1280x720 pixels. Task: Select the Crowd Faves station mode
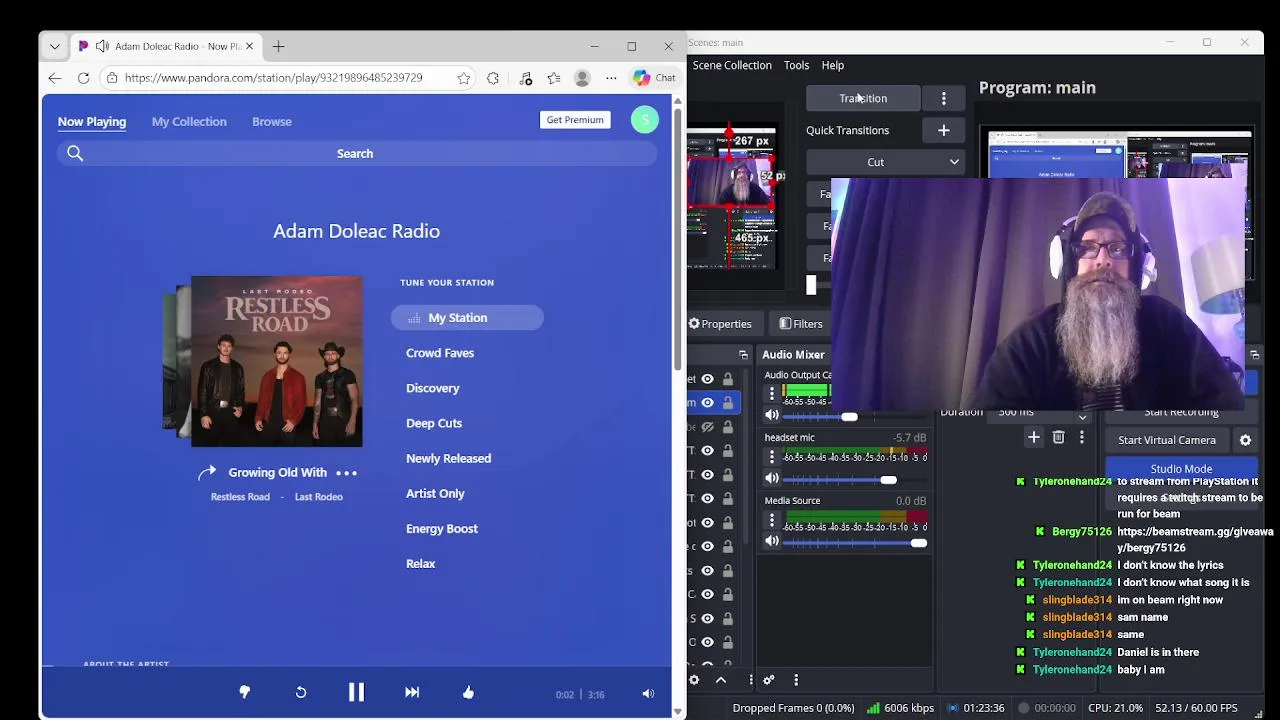pyautogui.click(x=440, y=353)
